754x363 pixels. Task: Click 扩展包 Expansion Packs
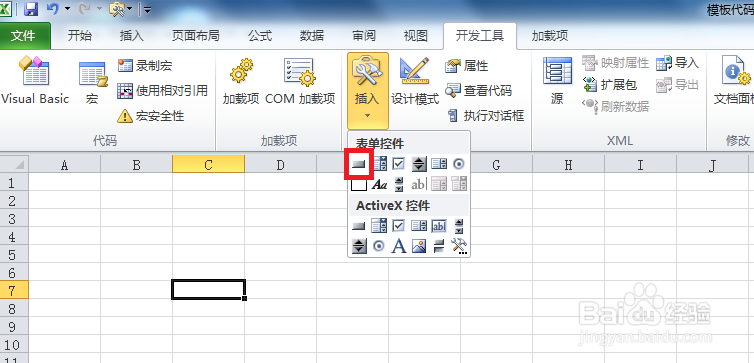pos(610,85)
